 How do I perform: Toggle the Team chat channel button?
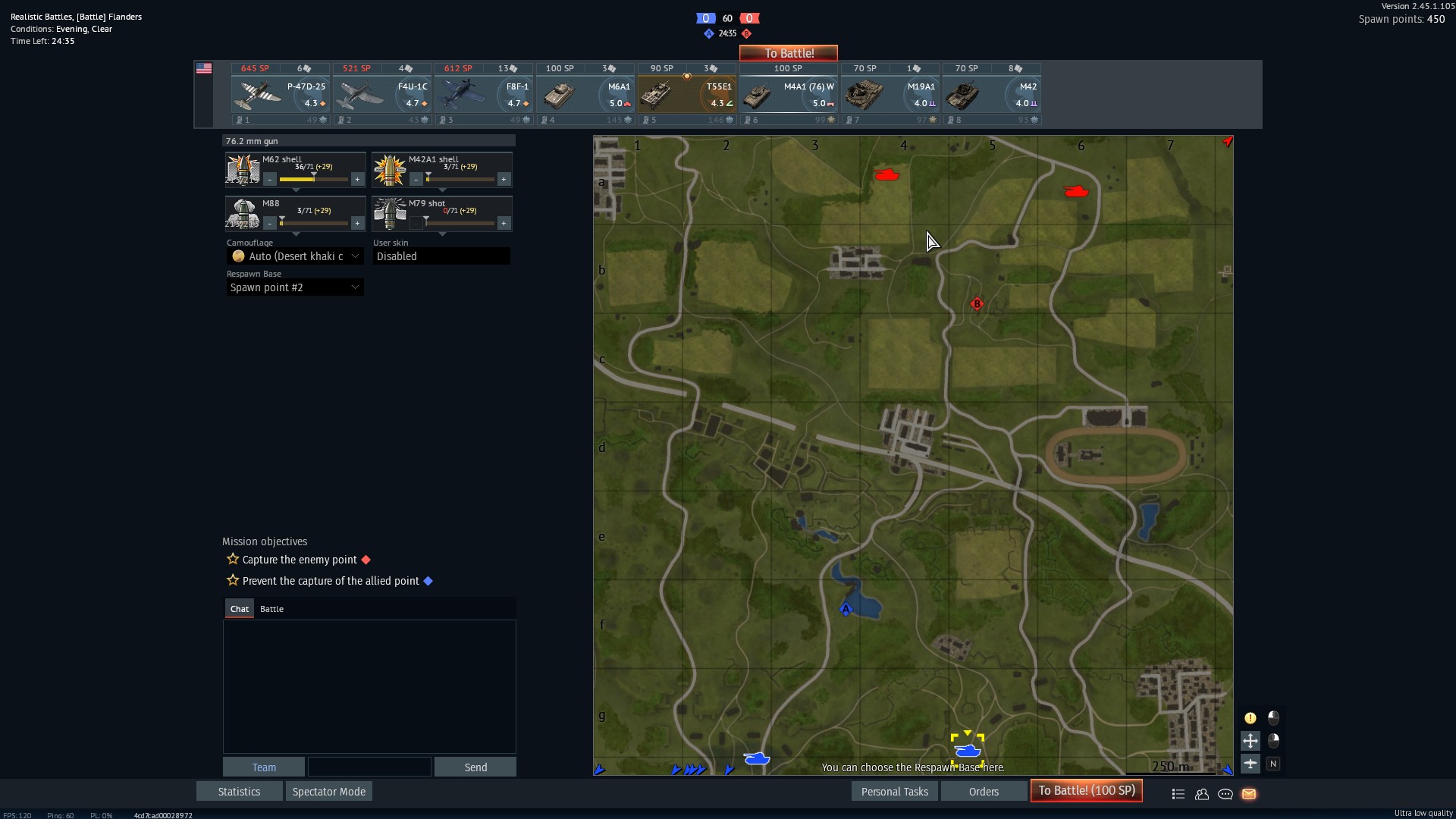(264, 767)
